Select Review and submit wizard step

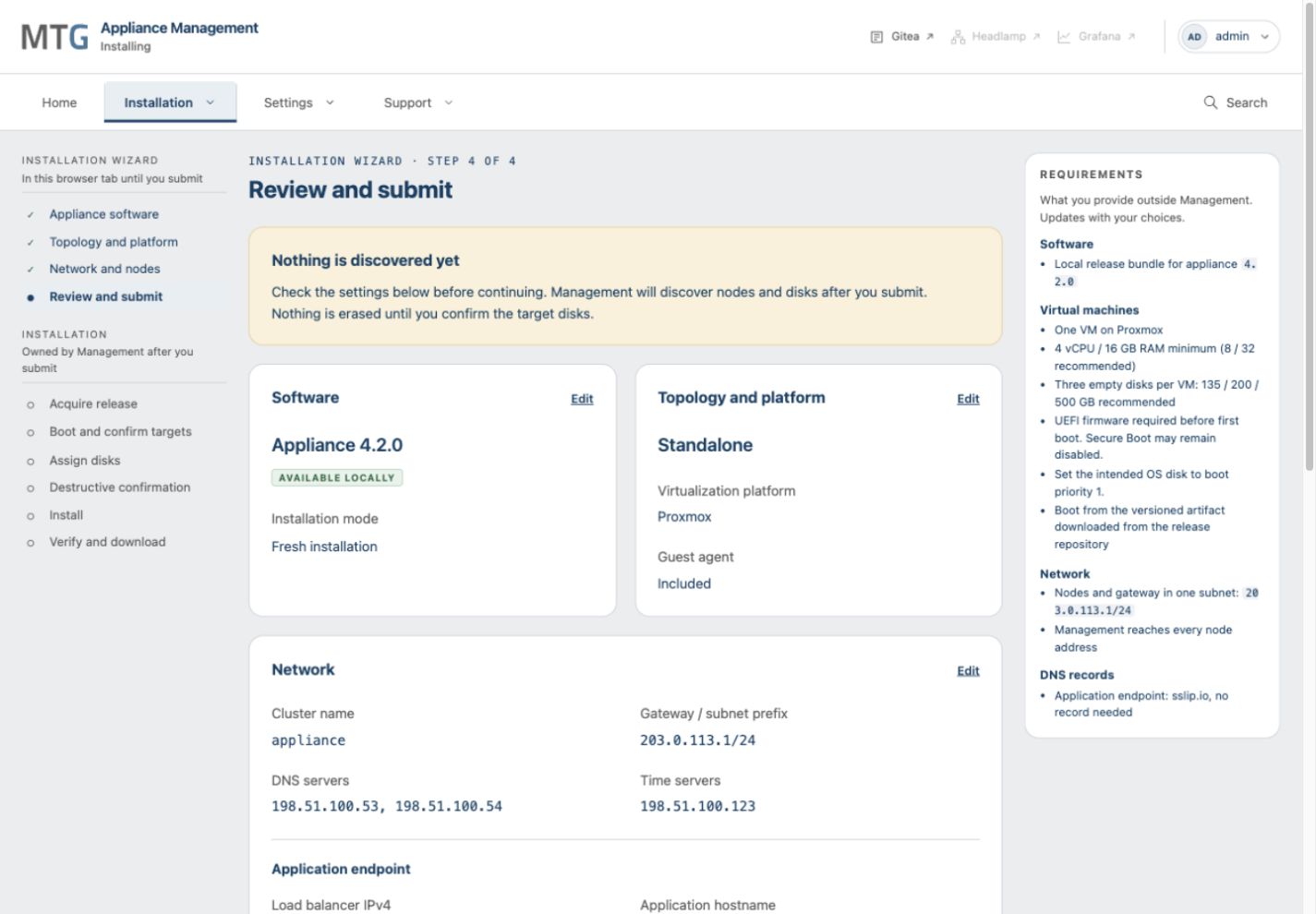pos(106,296)
